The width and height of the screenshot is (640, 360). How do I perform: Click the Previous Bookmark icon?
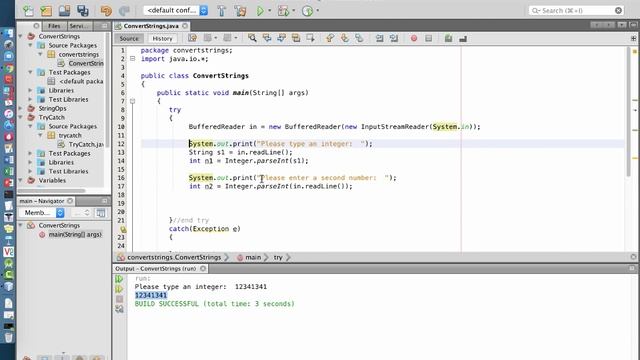(x=330, y=38)
